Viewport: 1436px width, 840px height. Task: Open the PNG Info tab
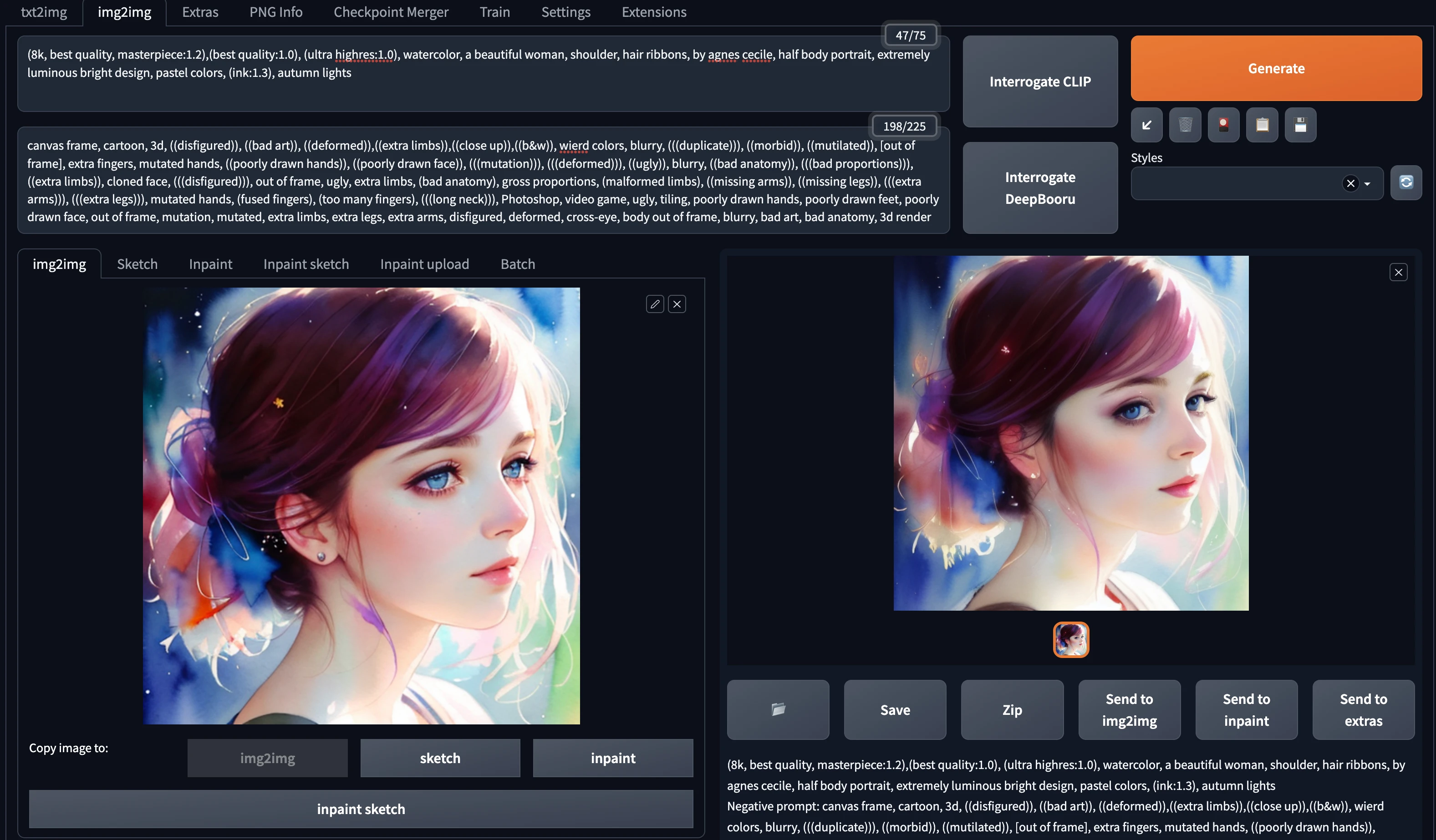coord(276,12)
